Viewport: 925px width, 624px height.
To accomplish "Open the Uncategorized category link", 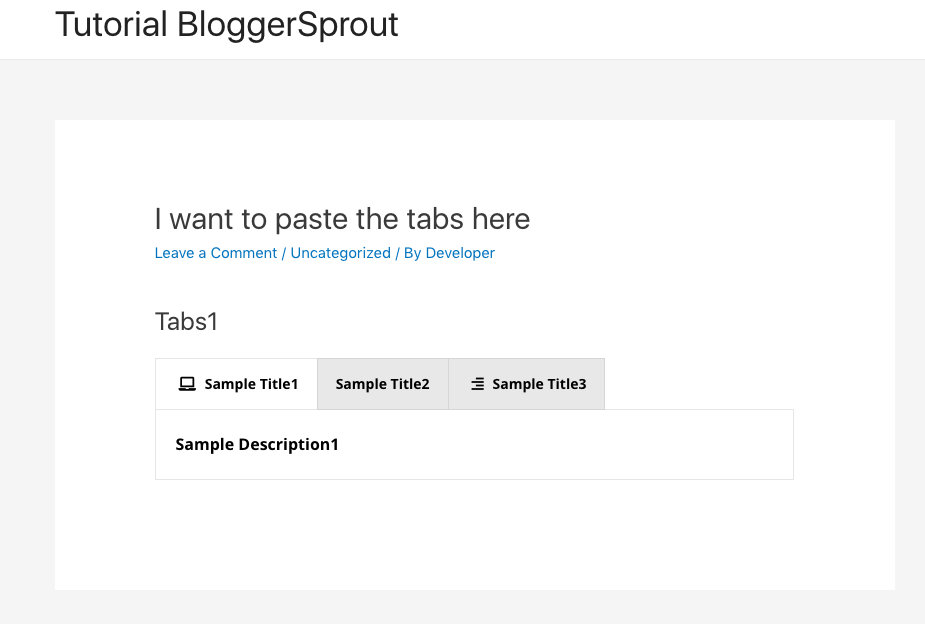I will click(340, 253).
